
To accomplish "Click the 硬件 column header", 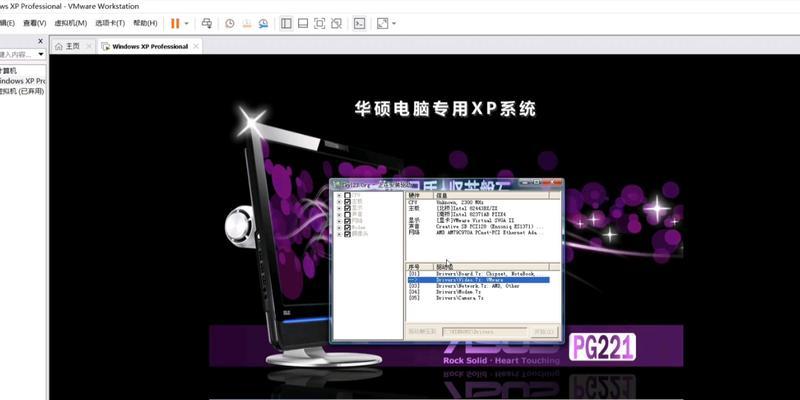I will tap(420, 196).
